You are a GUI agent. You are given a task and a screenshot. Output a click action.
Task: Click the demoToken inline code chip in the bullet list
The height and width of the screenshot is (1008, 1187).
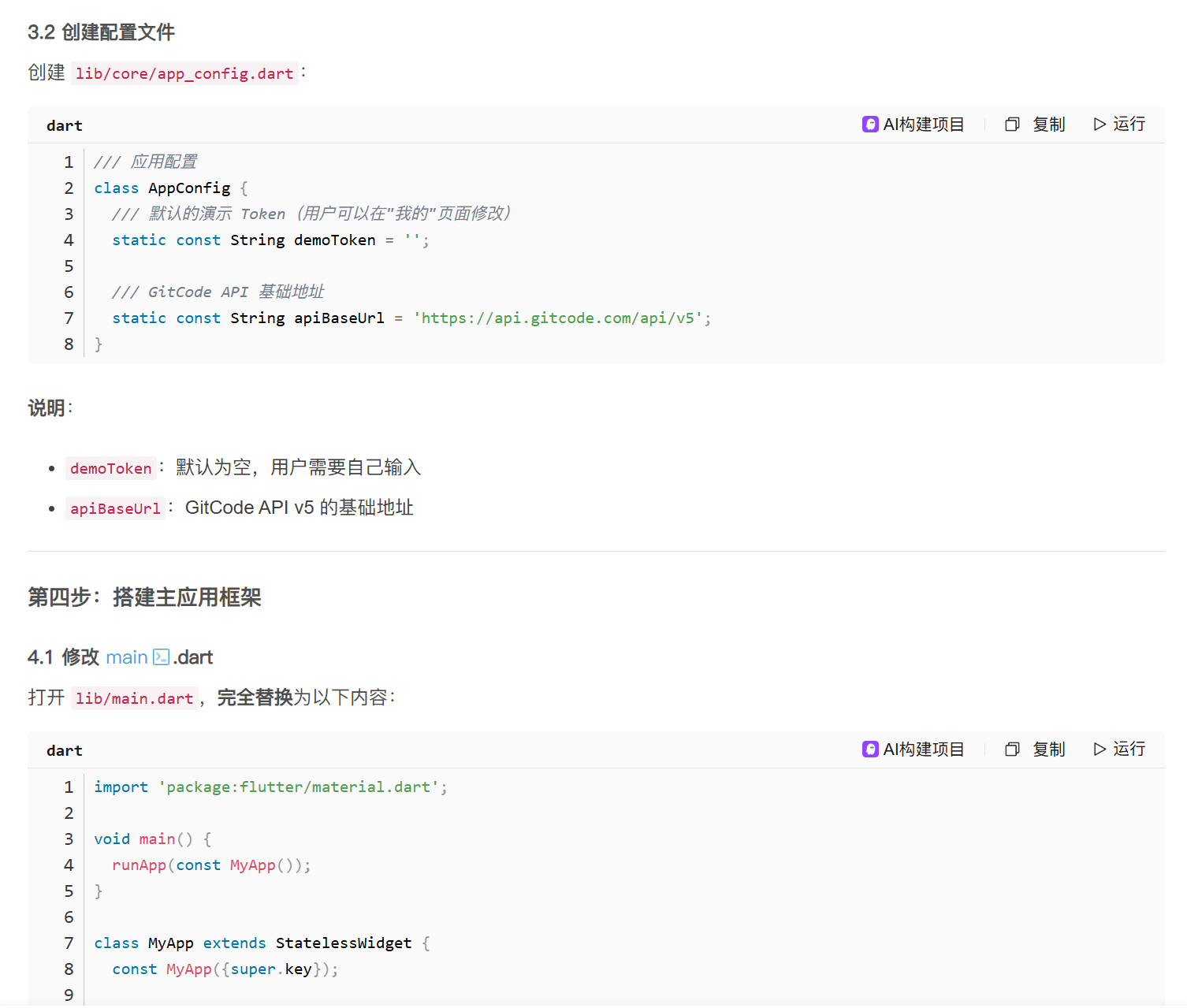tap(110, 468)
